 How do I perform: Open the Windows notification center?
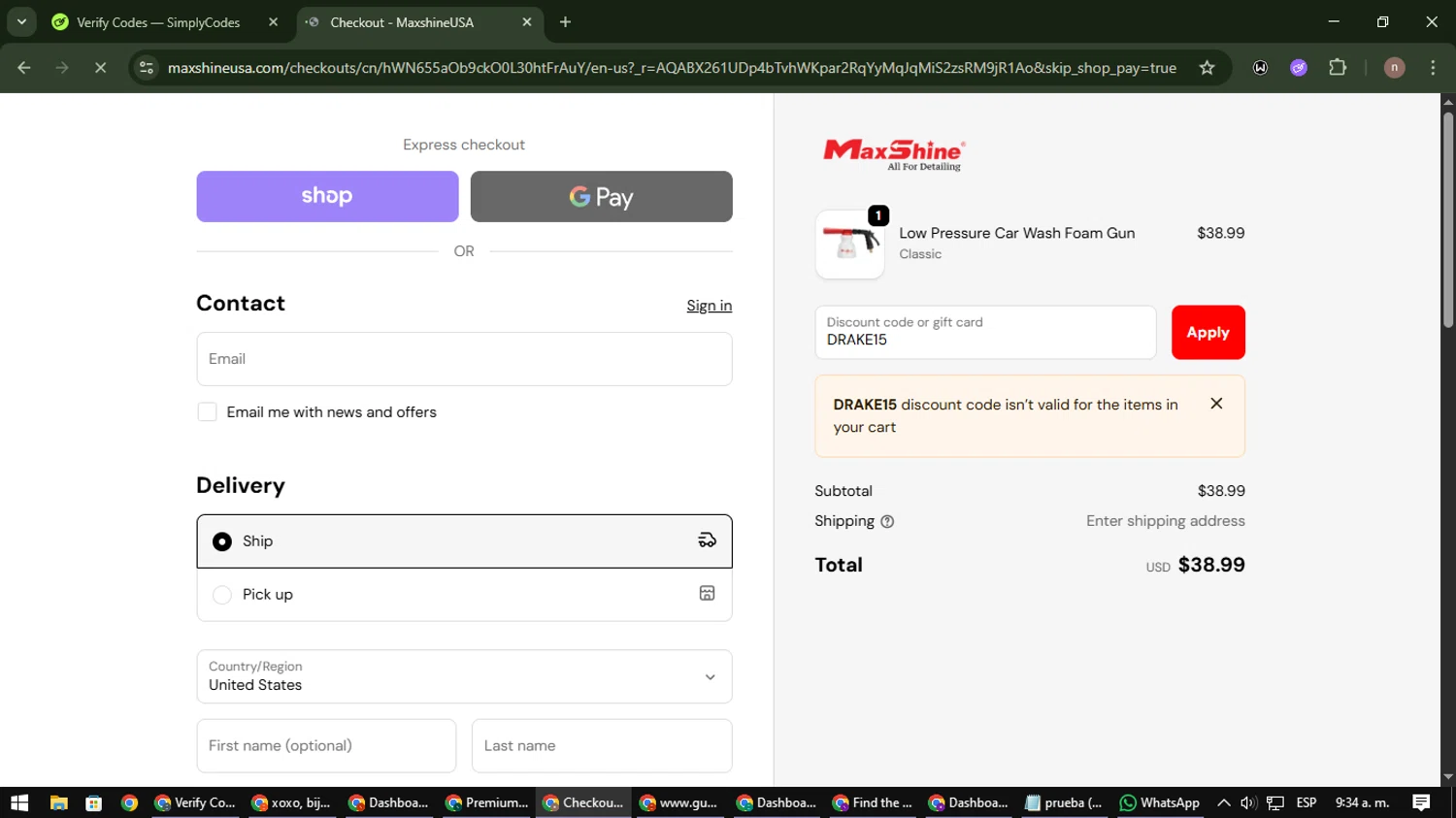[1421, 802]
